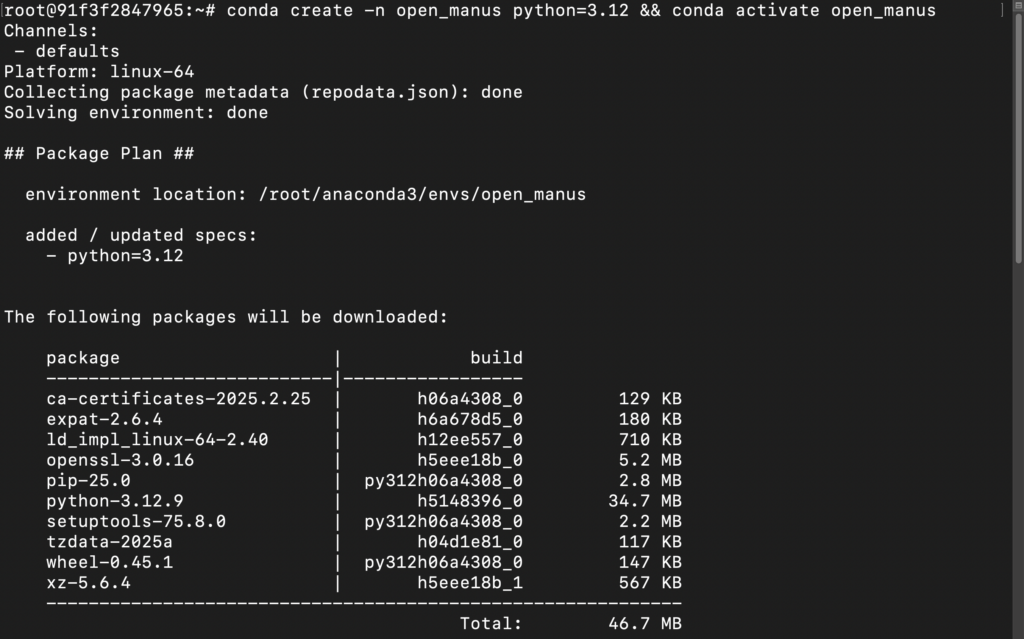
Task: Click the 'Channels:' output line
Action: tap(51, 31)
